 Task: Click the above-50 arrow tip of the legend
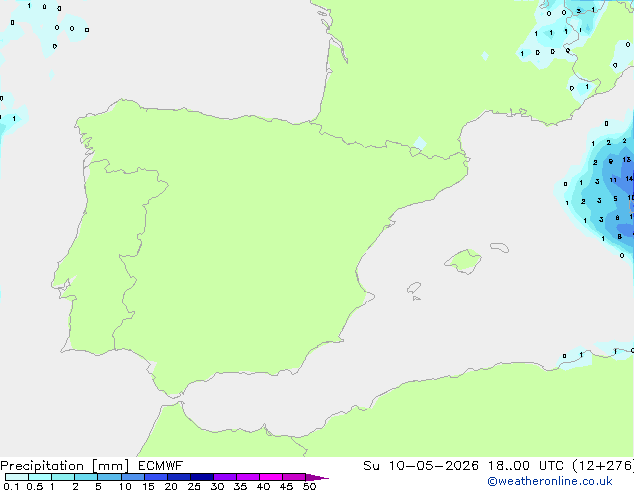[317, 477]
